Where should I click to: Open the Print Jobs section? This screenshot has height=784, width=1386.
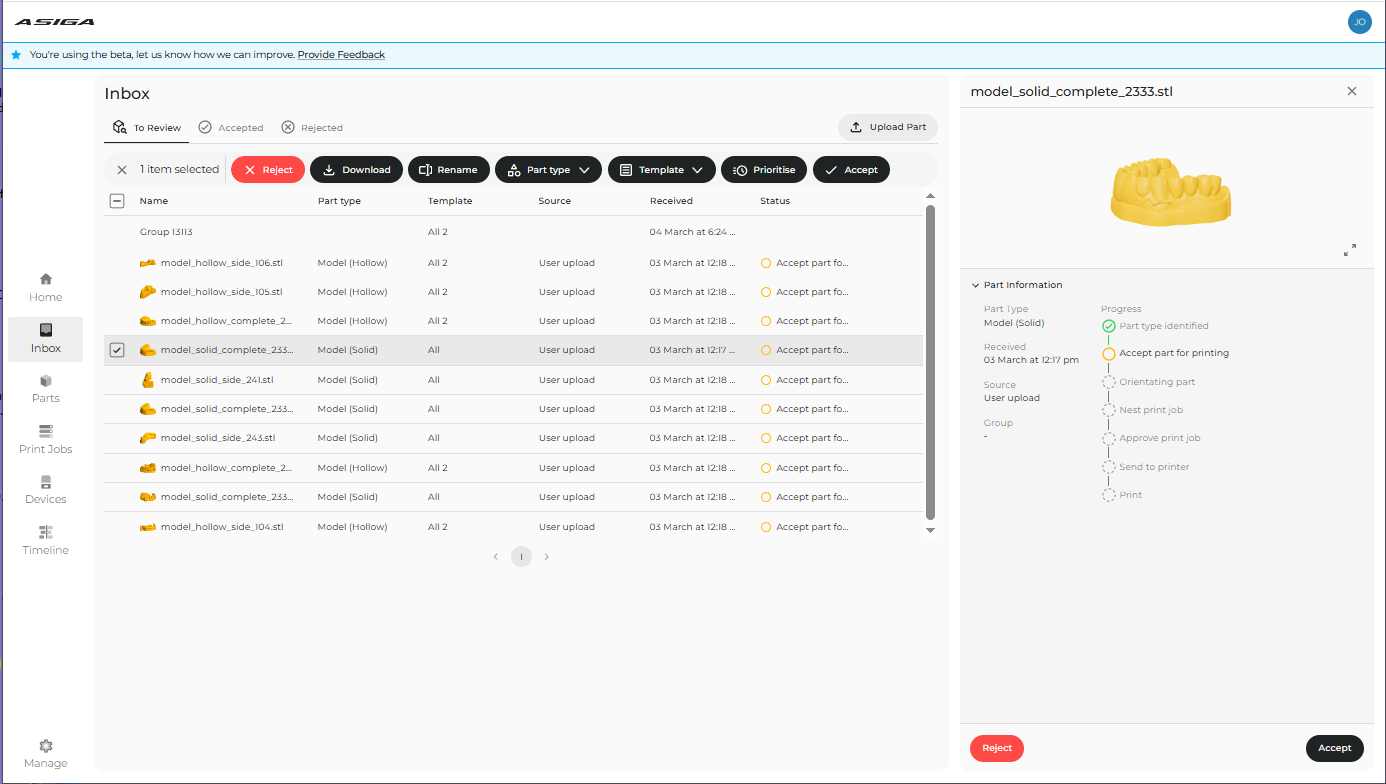tap(45, 439)
